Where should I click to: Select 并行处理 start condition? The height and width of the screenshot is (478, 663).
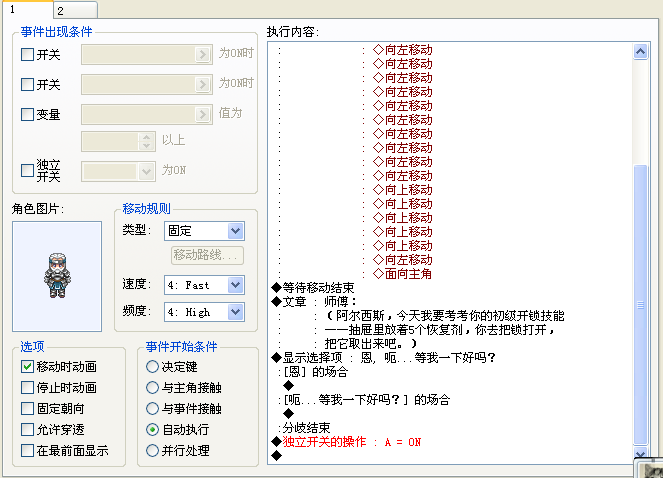tap(152, 451)
